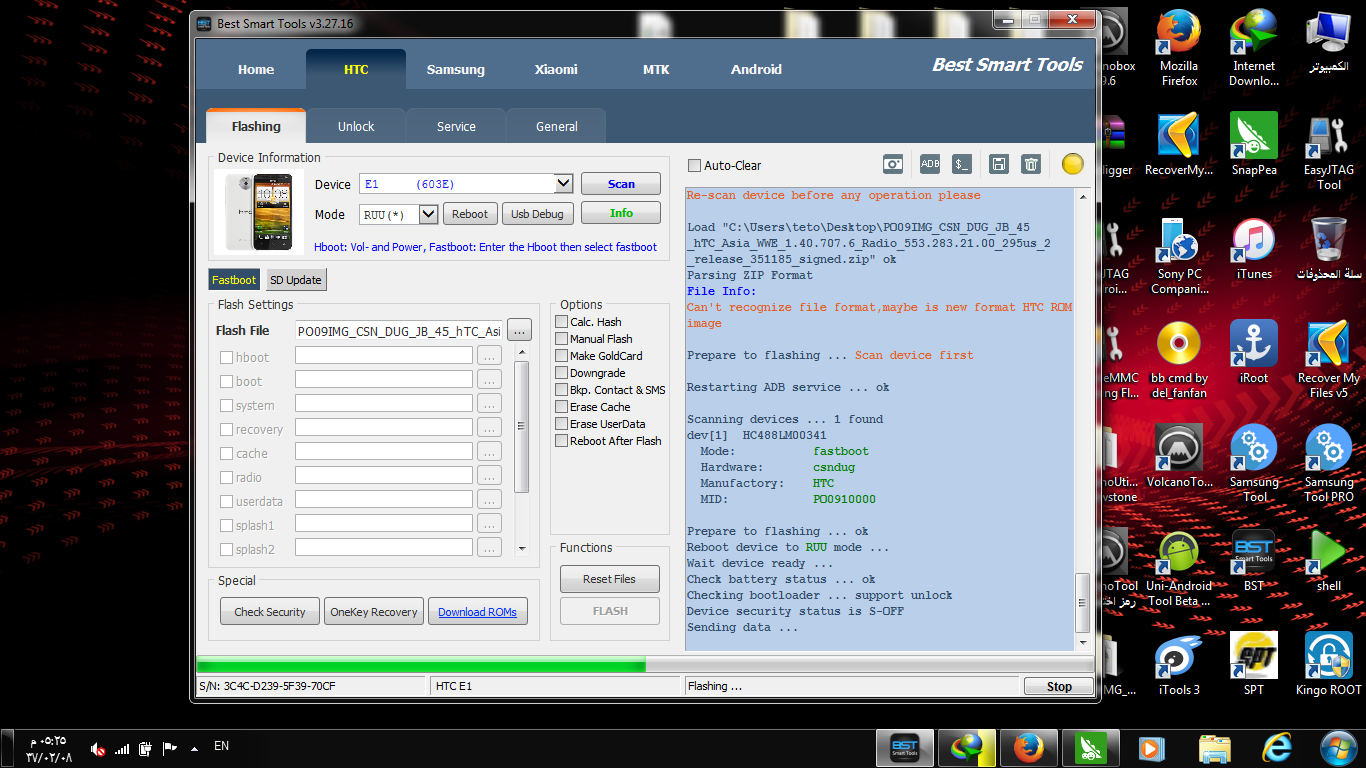Viewport: 1366px width, 768px height.
Task: Launch iRoot desktop shortcut
Action: (1254, 353)
